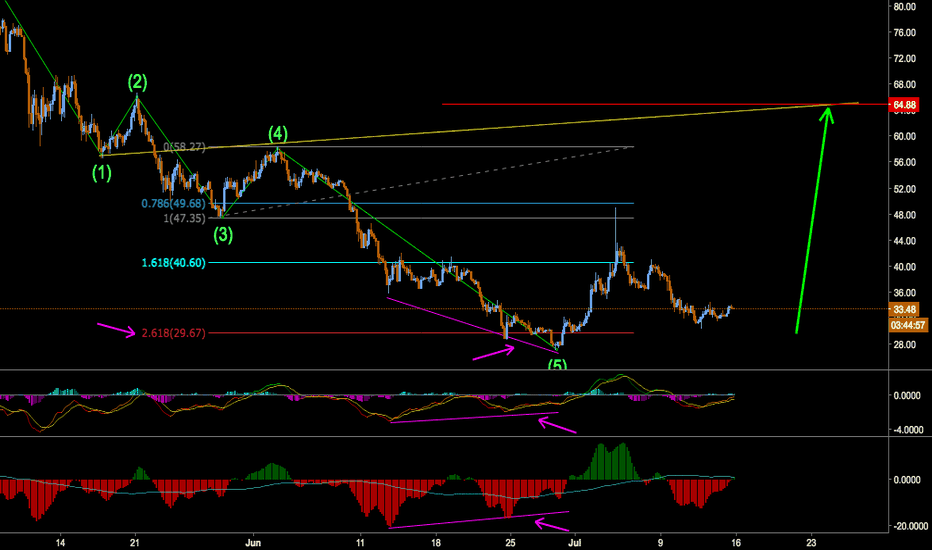Image resolution: width=932 pixels, height=550 pixels.
Task: Click 0.0000 on the bottom histogram scale
Action: (x=909, y=480)
